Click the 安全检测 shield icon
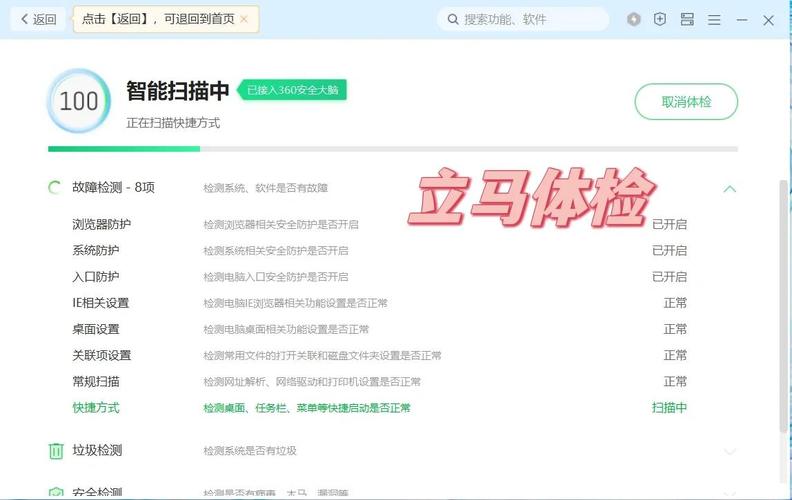The height and width of the screenshot is (500, 792). point(56,492)
